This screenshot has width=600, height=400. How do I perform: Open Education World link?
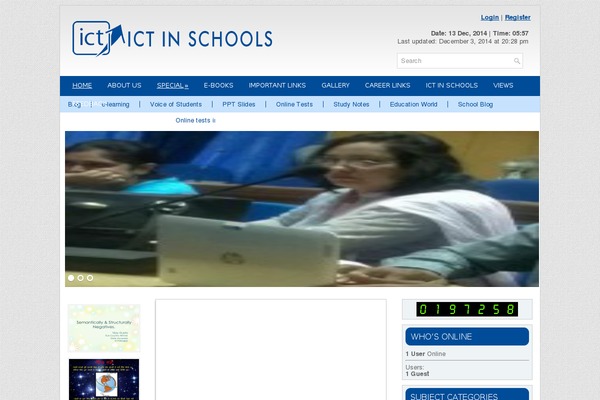pyautogui.click(x=414, y=104)
